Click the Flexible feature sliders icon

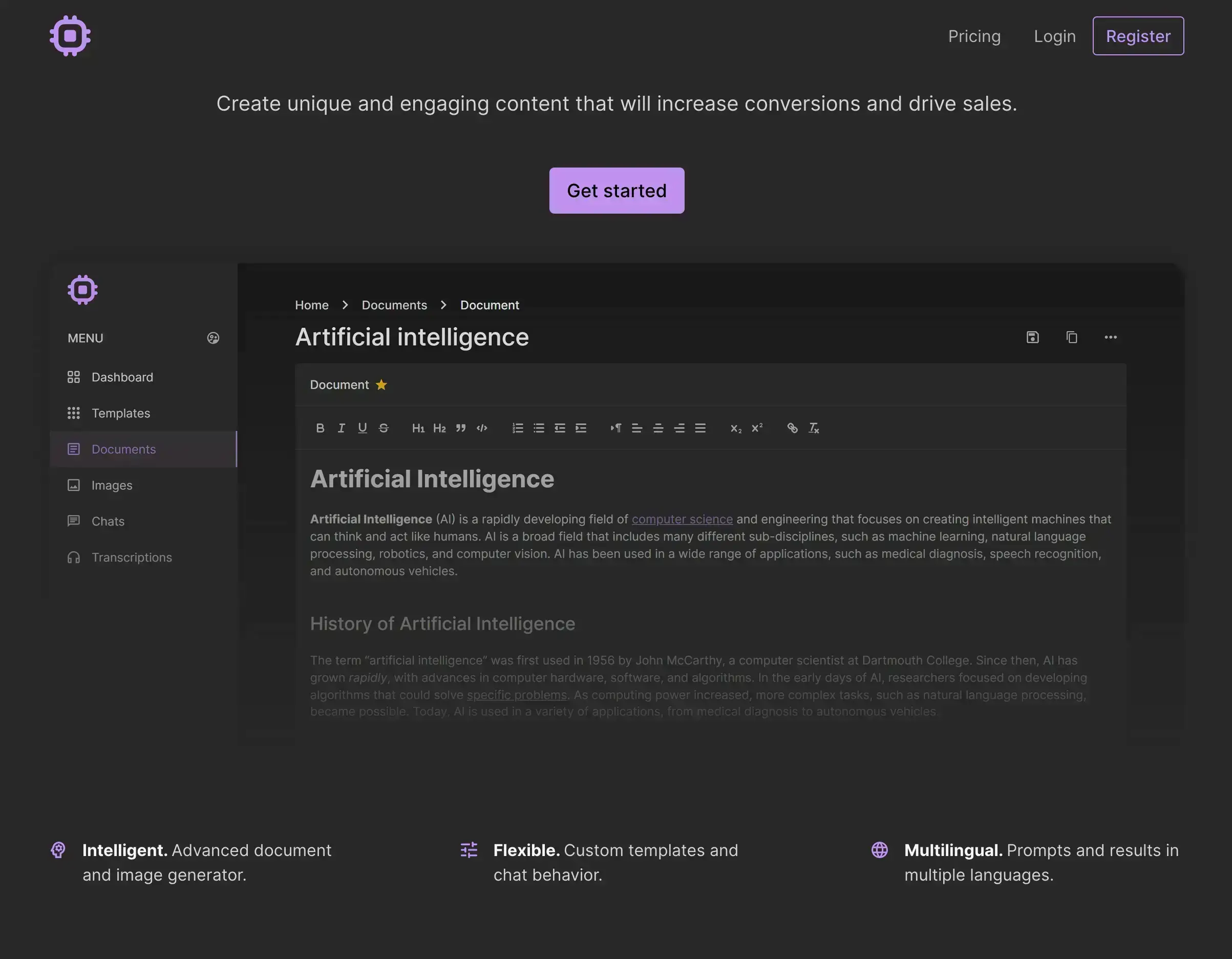pos(469,849)
